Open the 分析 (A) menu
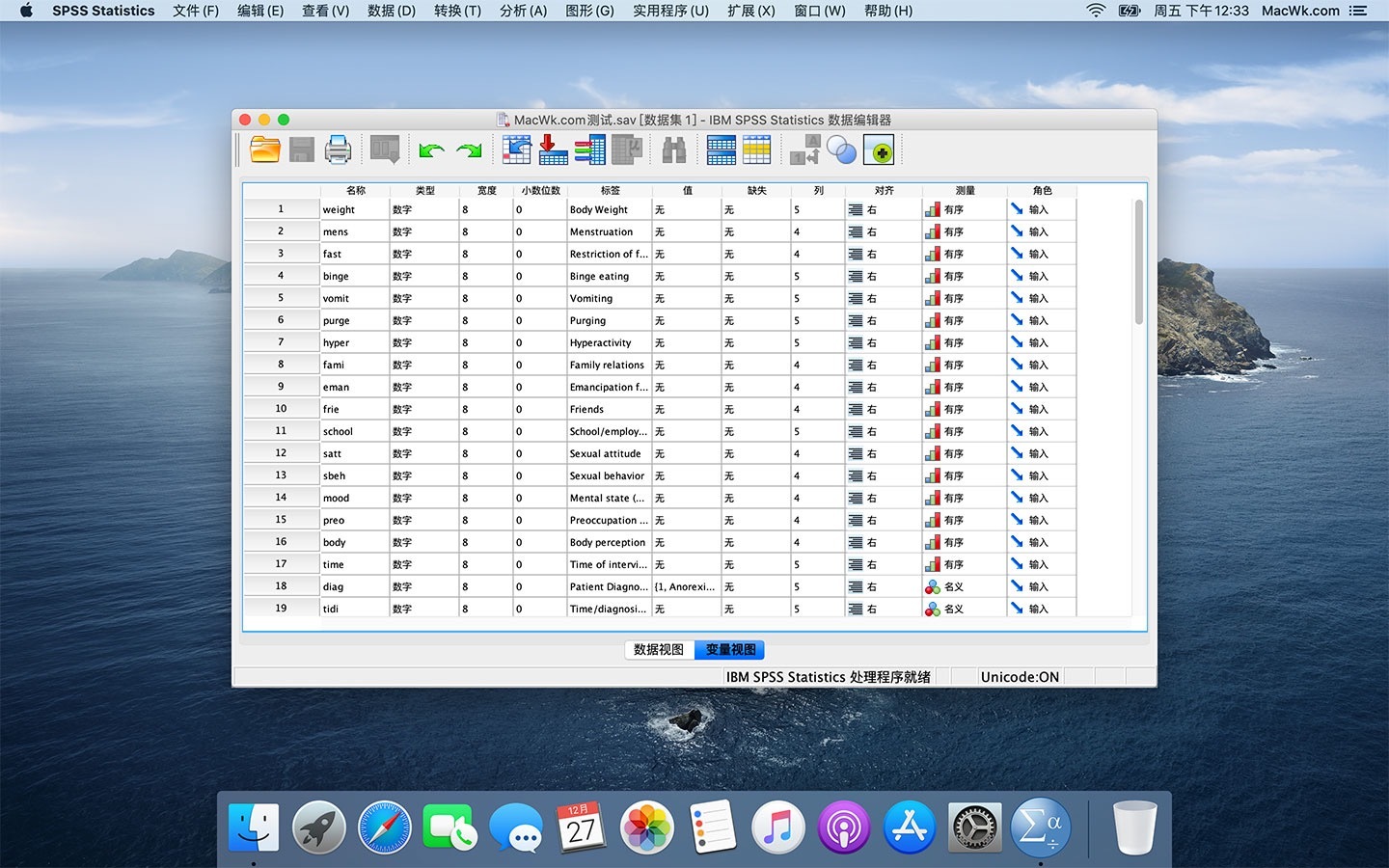 click(523, 11)
